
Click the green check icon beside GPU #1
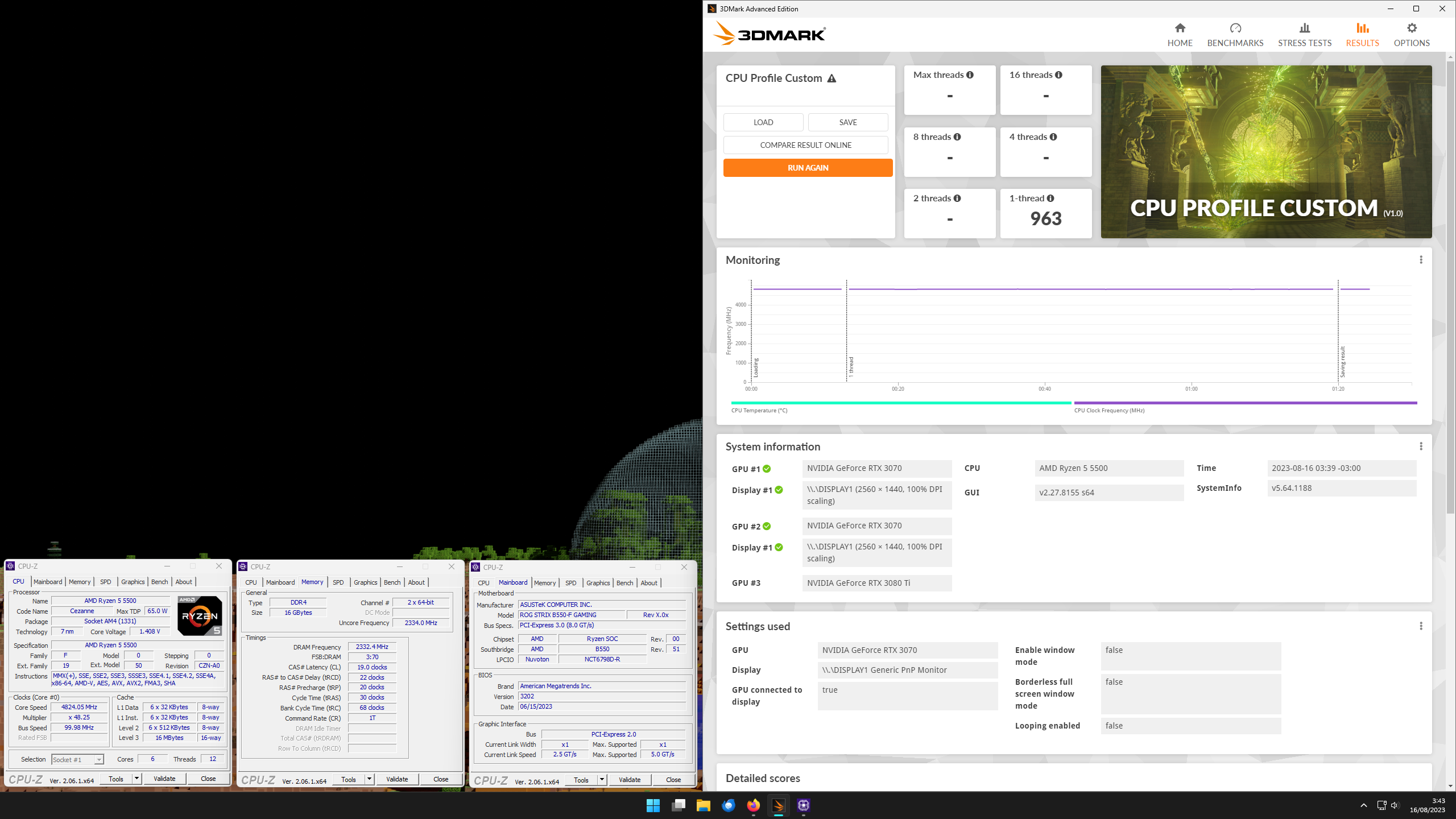767,469
